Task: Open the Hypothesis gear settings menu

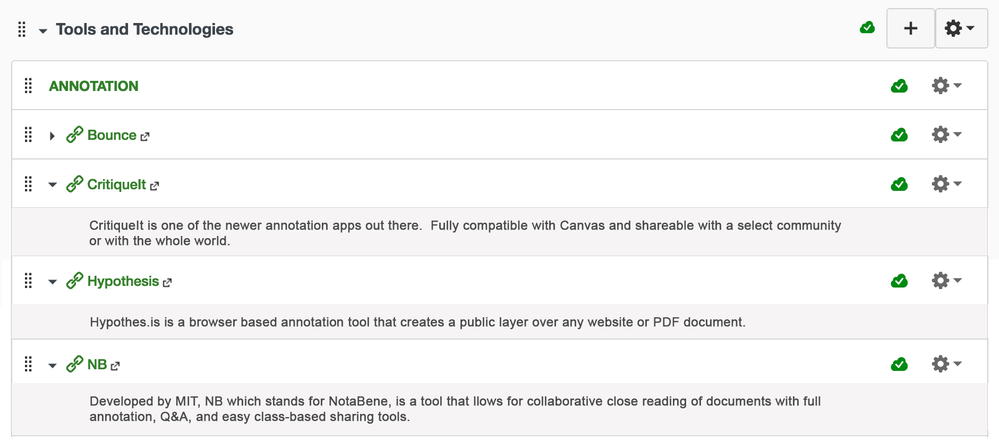Action: pos(946,281)
